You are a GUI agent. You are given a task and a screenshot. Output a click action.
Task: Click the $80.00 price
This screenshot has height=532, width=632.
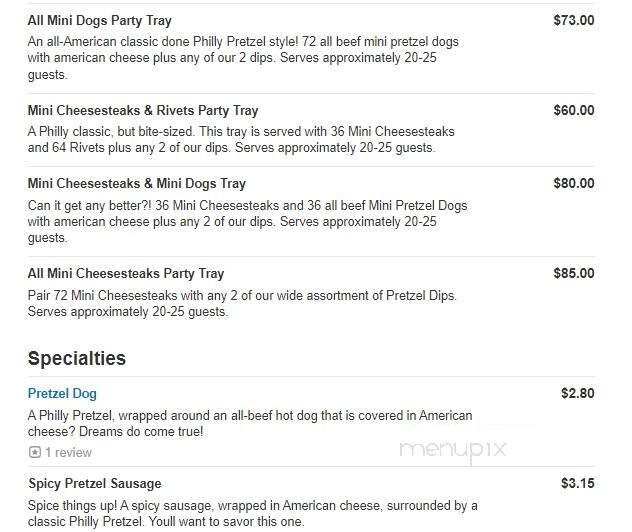pos(573,184)
